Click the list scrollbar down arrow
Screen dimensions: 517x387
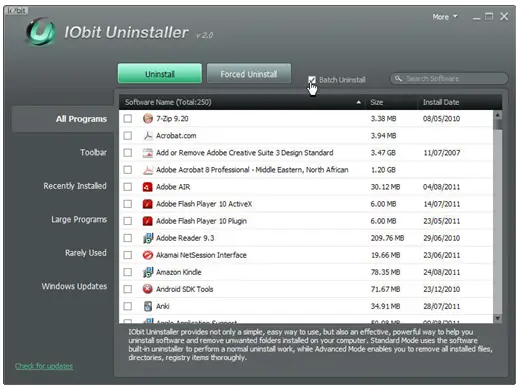[x=497, y=318]
